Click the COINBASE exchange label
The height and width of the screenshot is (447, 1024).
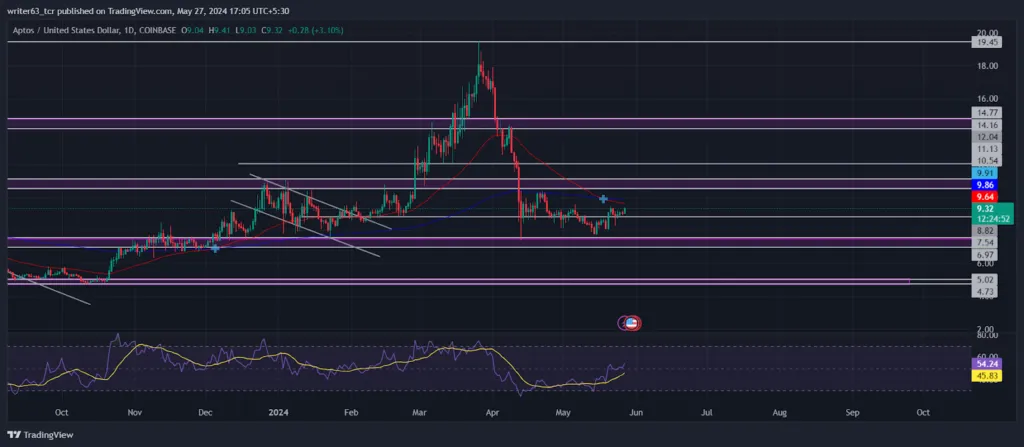159,30
